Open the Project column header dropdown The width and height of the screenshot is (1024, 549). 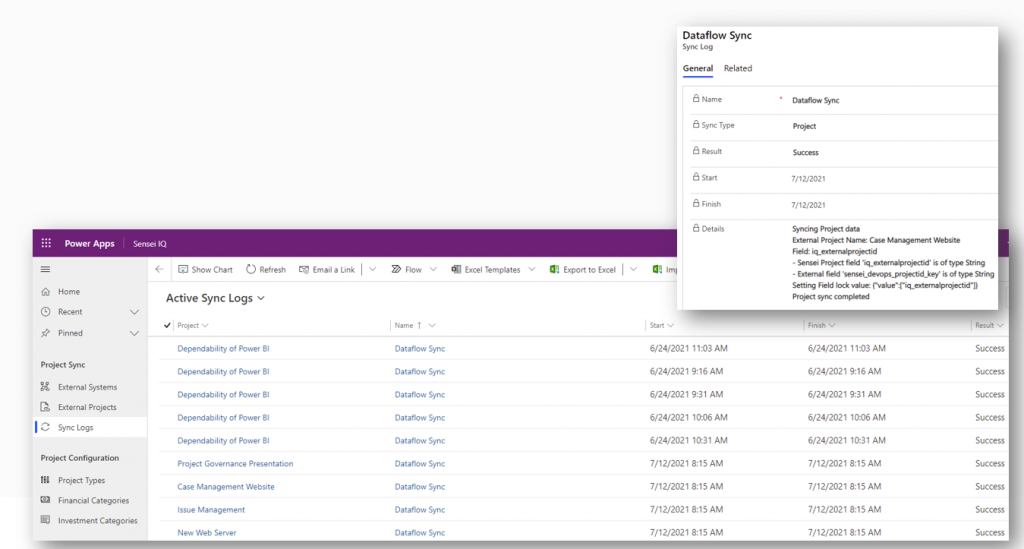coord(205,325)
